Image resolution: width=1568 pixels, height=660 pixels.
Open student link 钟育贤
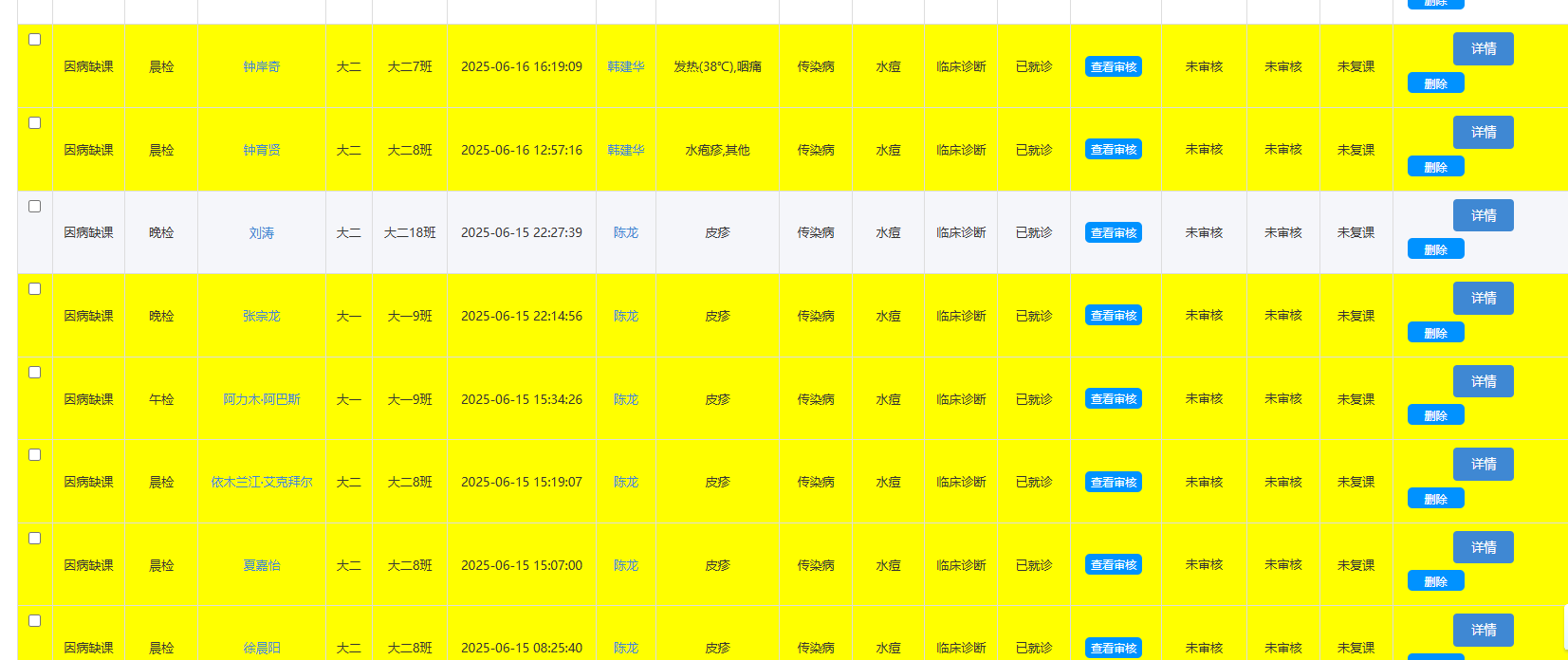tap(262, 150)
